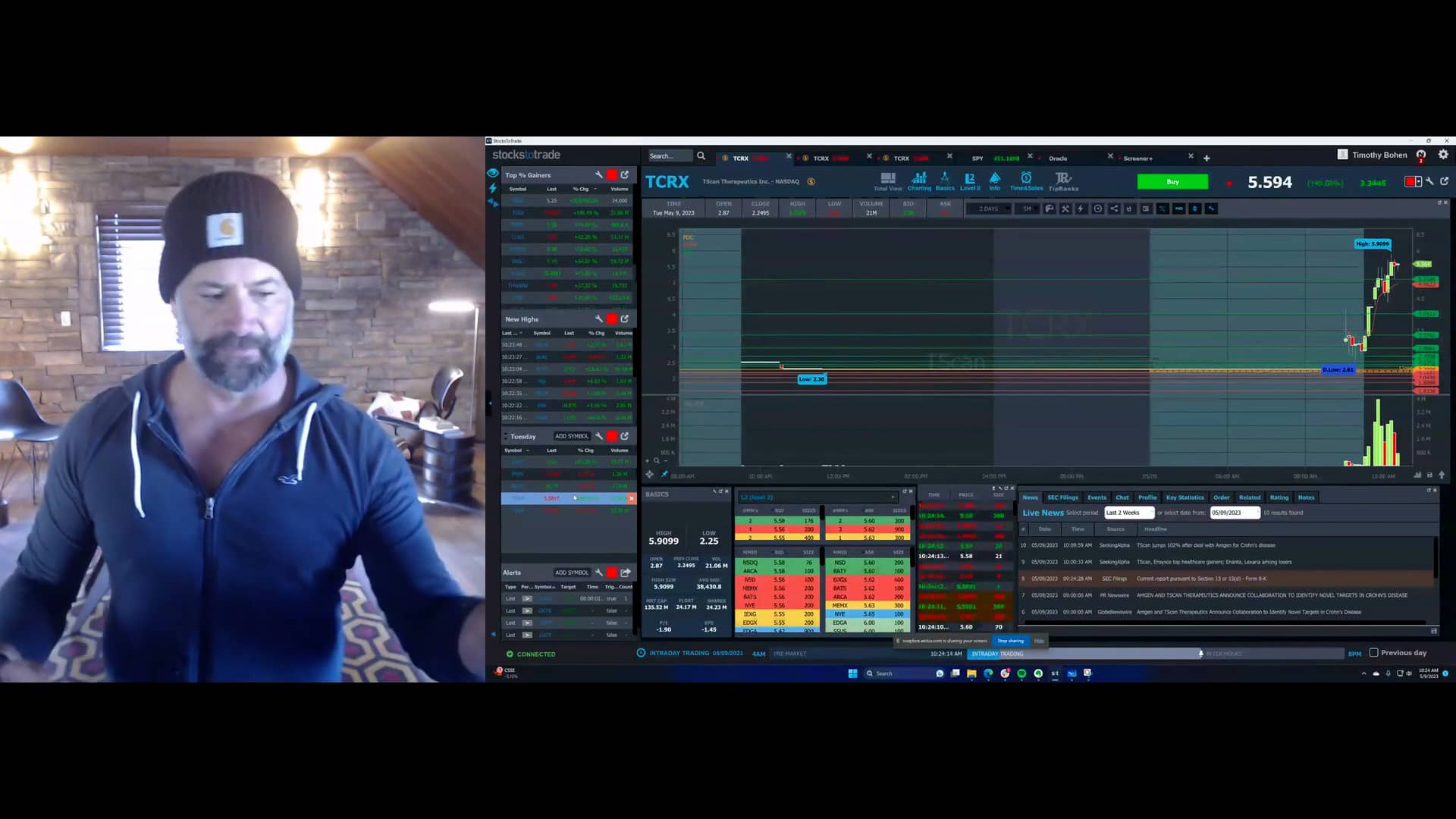This screenshot has height=819, width=1456.
Task: Toggle the red alert indicator on Top % Gainers panel
Action: [x=611, y=174]
